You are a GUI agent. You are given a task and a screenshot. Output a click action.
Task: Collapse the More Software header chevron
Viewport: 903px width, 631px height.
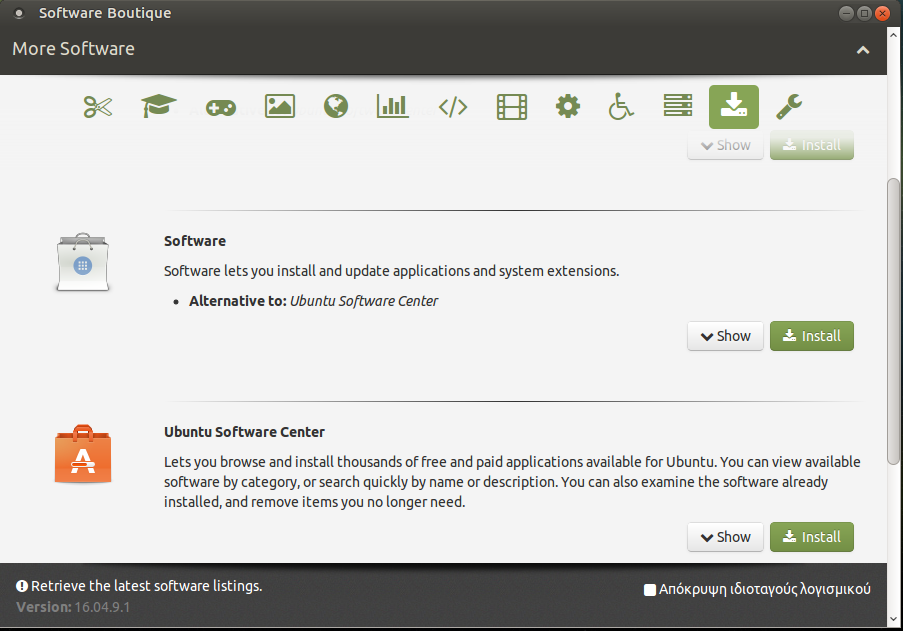[x=863, y=50]
